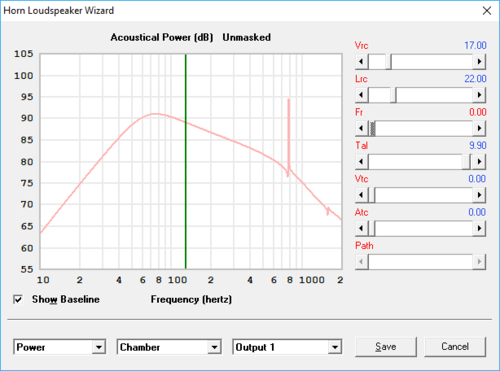Click the Cancel button
Viewport: 500px width, 371px height.
click(x=455, y=347)
